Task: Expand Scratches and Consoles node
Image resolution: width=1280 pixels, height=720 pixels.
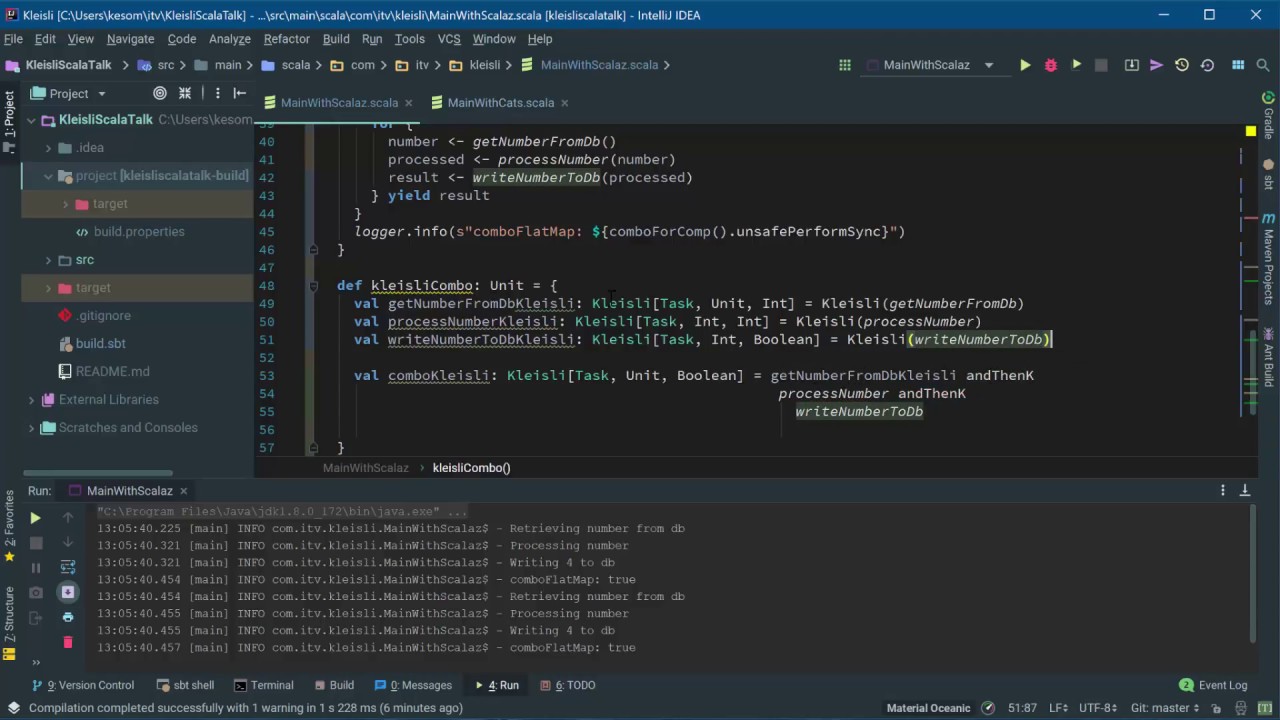Action: click(31, 428)
